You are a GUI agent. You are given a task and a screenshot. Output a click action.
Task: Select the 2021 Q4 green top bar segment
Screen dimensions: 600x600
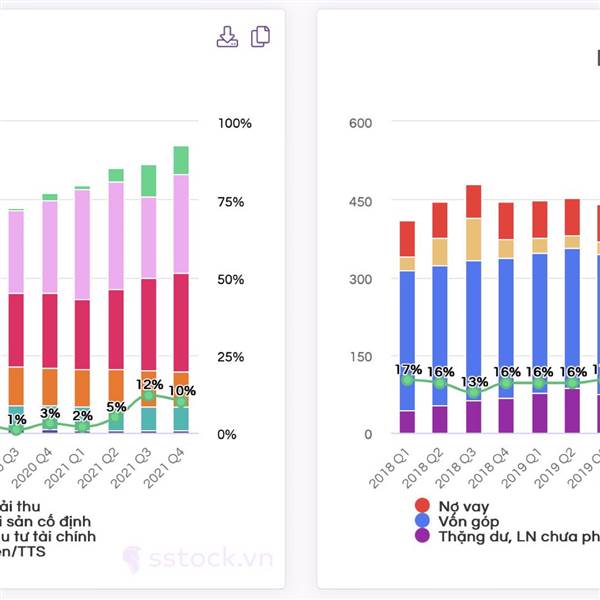[x=181, y=160]
